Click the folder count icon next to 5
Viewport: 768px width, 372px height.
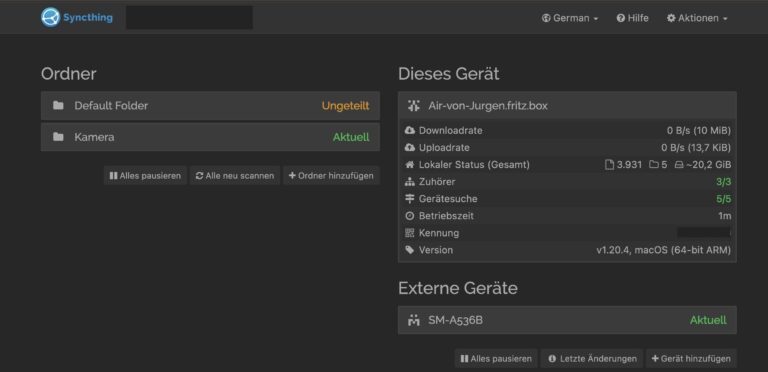pos(654,165)
